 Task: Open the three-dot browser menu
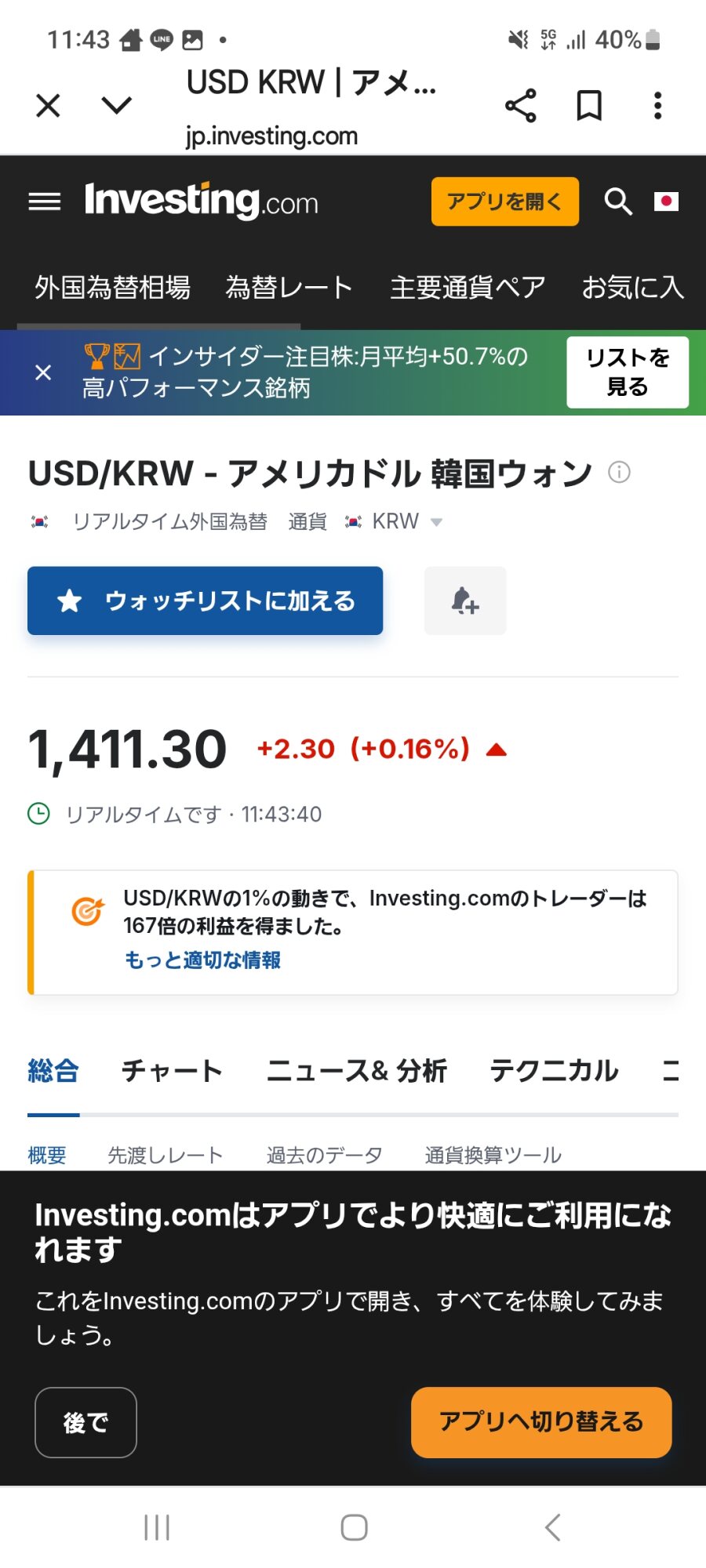(657, 105)
